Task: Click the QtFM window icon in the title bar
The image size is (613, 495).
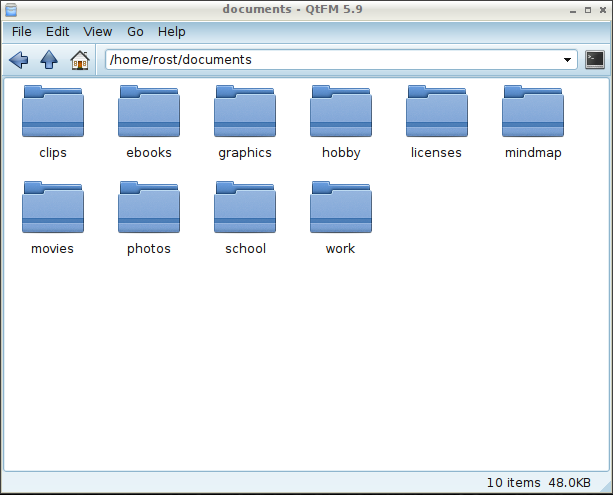Action: click(11, 10)
